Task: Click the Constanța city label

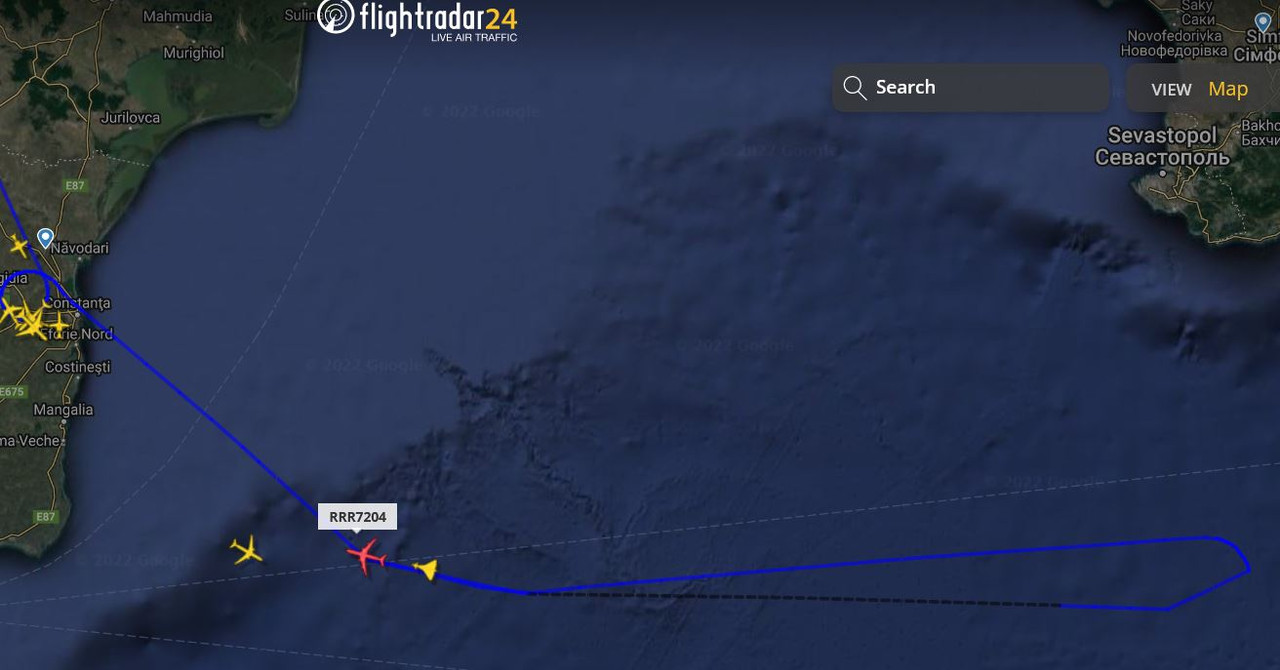Action: (78, 303)
